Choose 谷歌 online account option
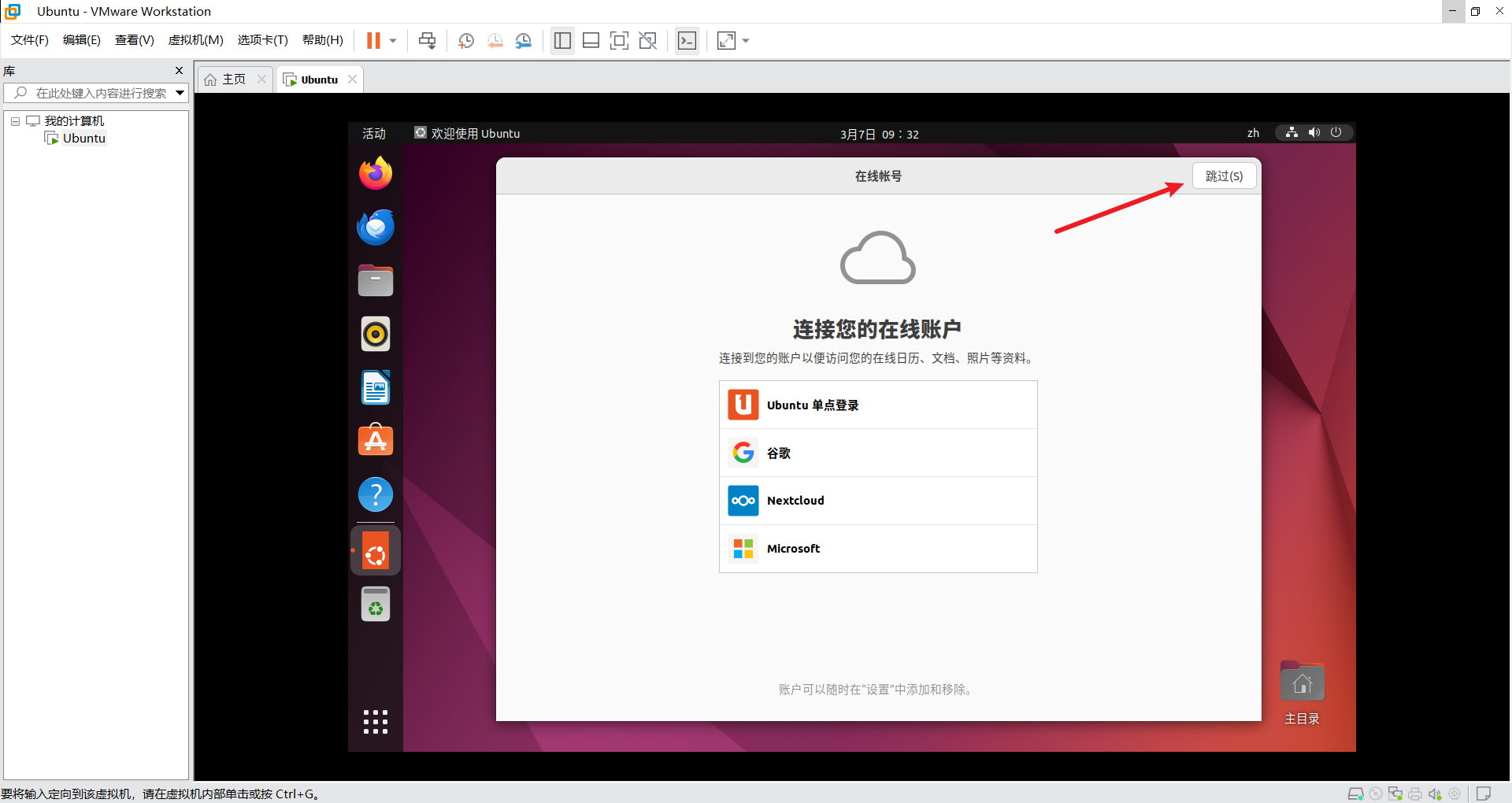The width and height of the screenshot is (1512, 803). (x=877, y=453)
